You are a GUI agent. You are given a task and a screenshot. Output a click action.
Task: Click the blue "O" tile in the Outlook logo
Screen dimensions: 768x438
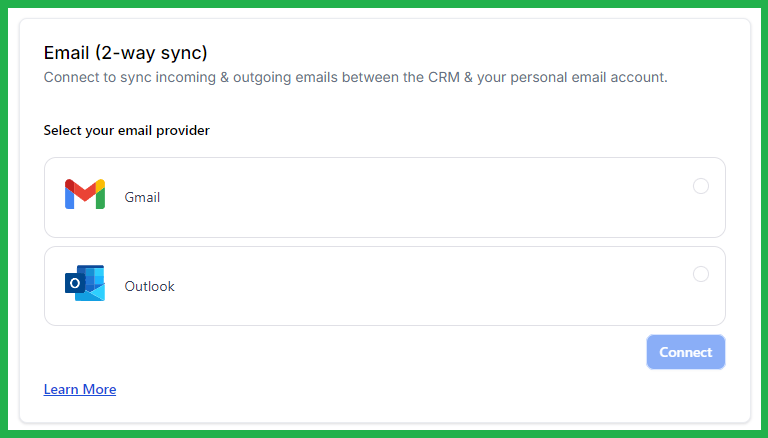point(73,285)
